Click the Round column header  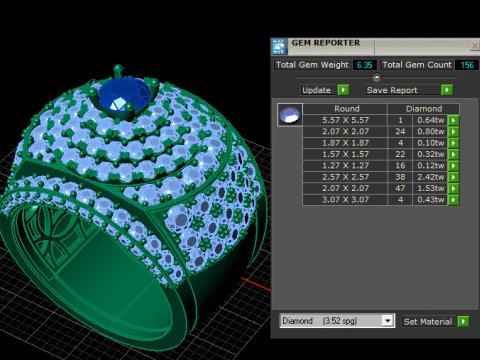(345, 109)
